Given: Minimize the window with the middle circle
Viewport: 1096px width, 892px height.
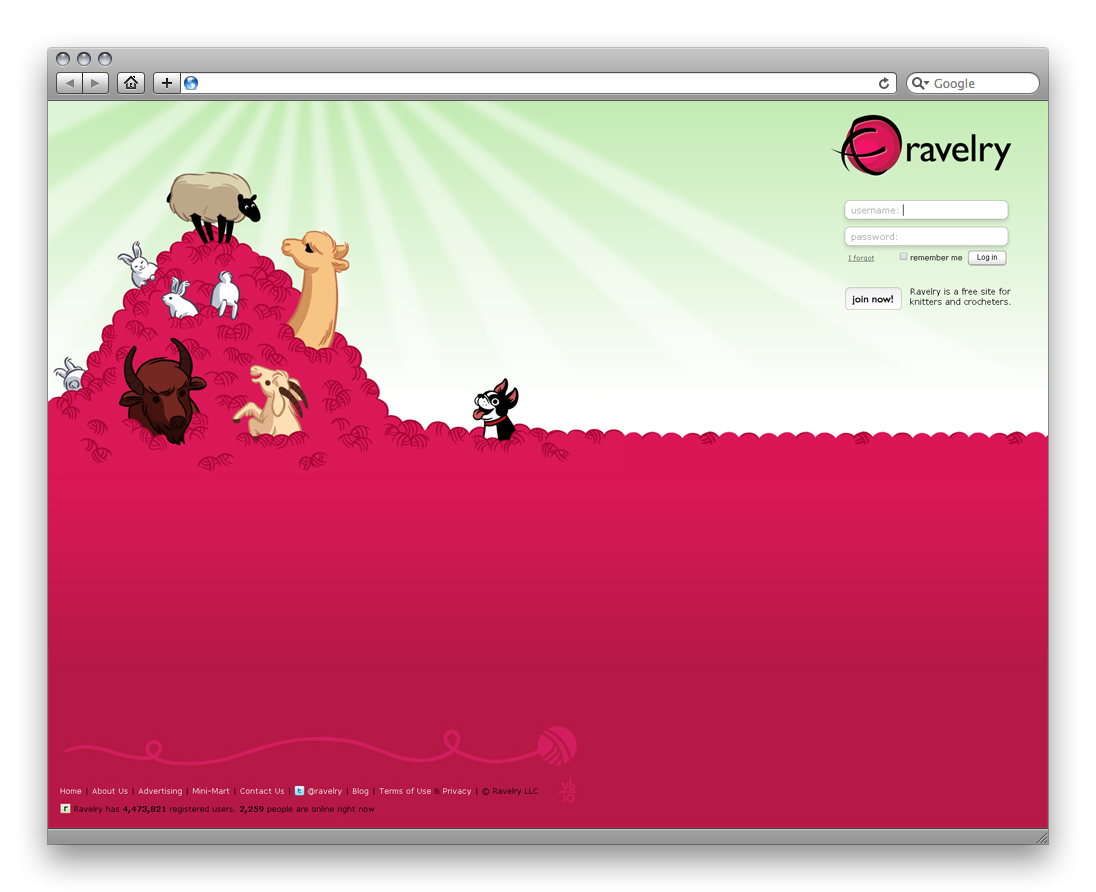Looking at the screenshot, I should click(84, 59).
